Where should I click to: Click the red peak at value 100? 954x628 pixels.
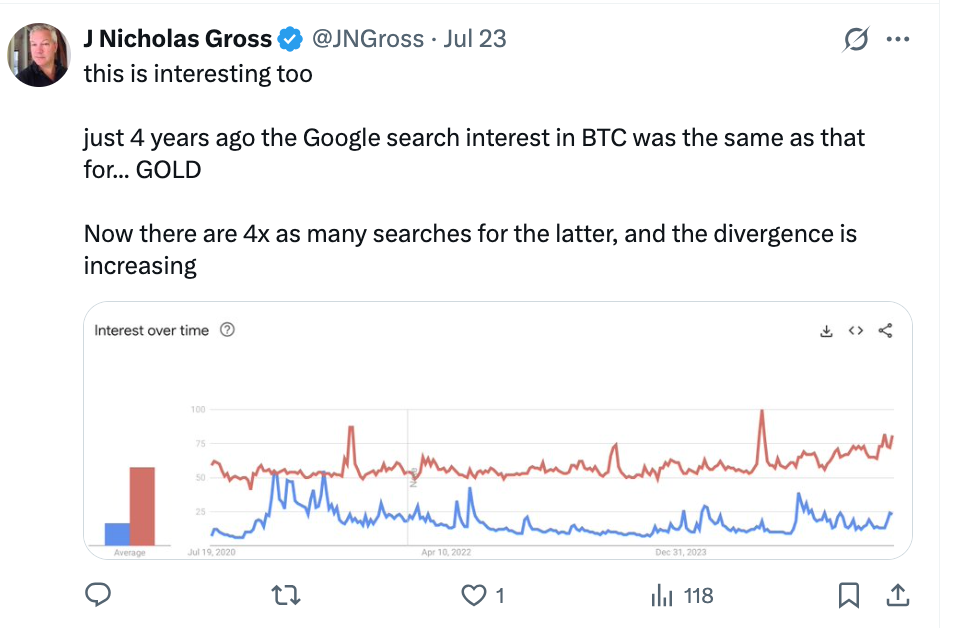(762, 412)
